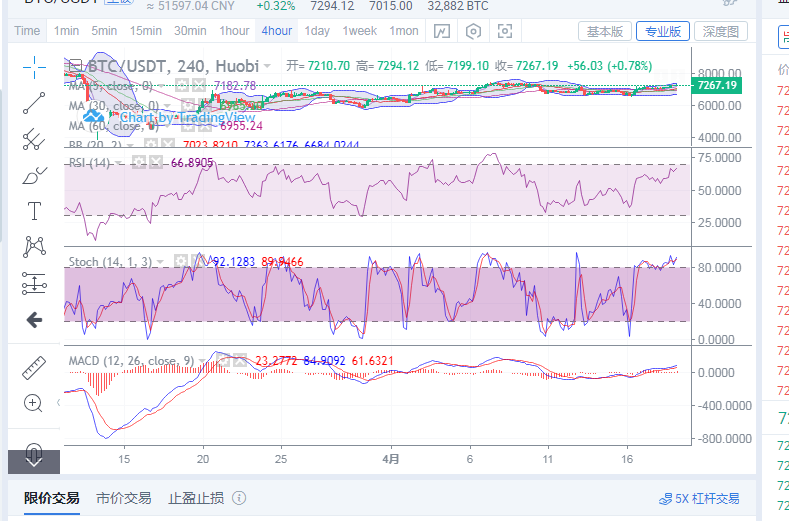The height and width of the screenshot is (521, 789).
Task: Select the brush drawing tool
Action: pos(34,176)
